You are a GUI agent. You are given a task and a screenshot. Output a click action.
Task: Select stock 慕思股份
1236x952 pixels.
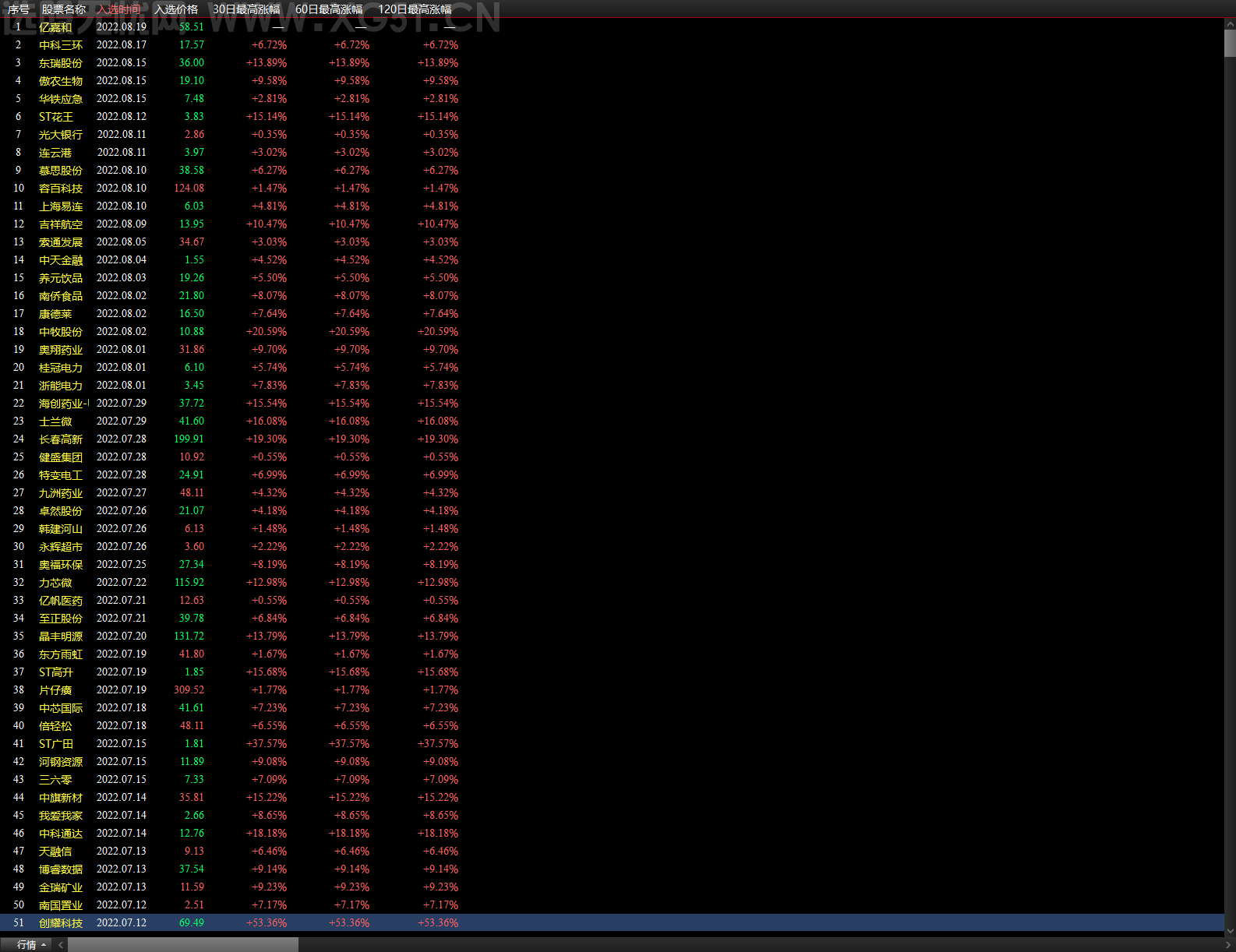click(x=61, y=171)
